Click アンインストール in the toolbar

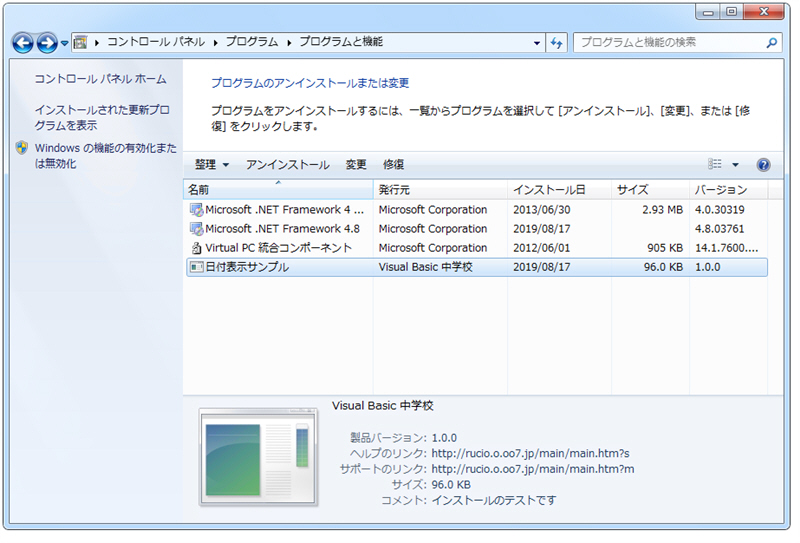coord(287,165)
